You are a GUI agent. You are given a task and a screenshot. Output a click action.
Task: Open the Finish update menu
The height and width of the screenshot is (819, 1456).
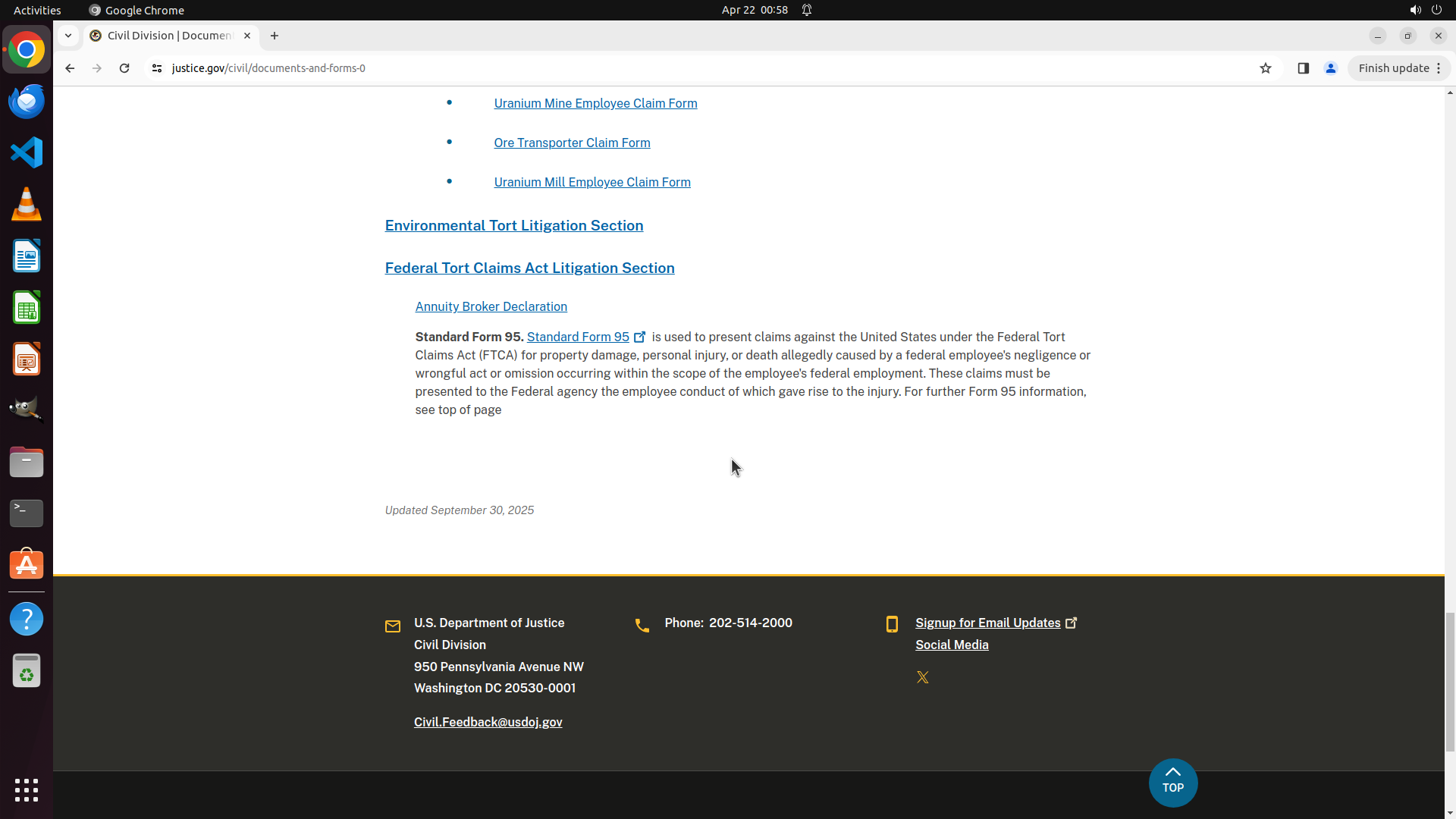1398,68
